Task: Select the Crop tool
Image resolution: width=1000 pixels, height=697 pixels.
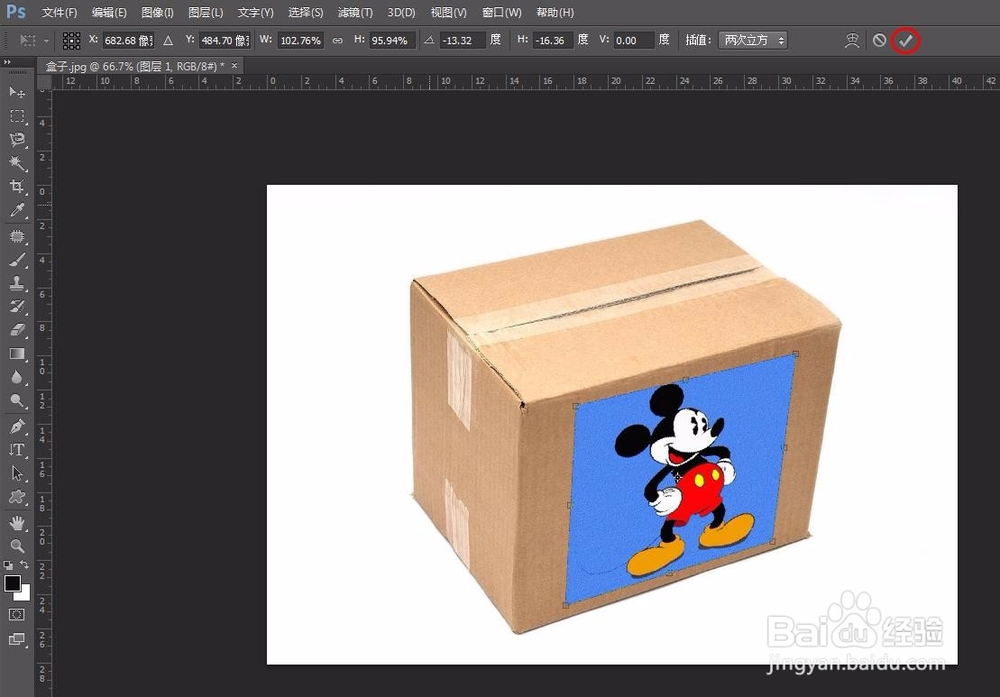Action: [x=17, y=186]
